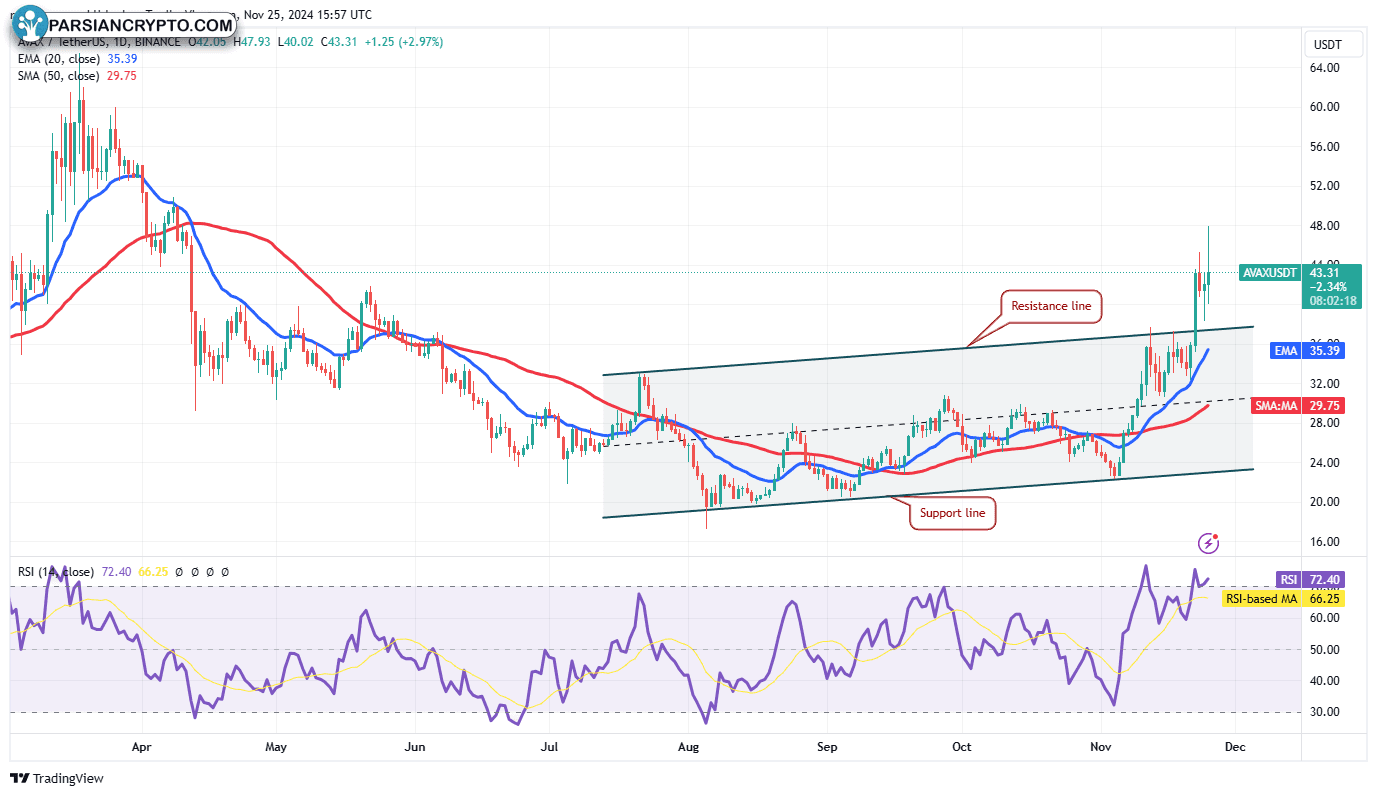The height and width of the screenshot is (796, 1377).
Task: Open the USDT currency selector
Action: (x=1332, y=45)
